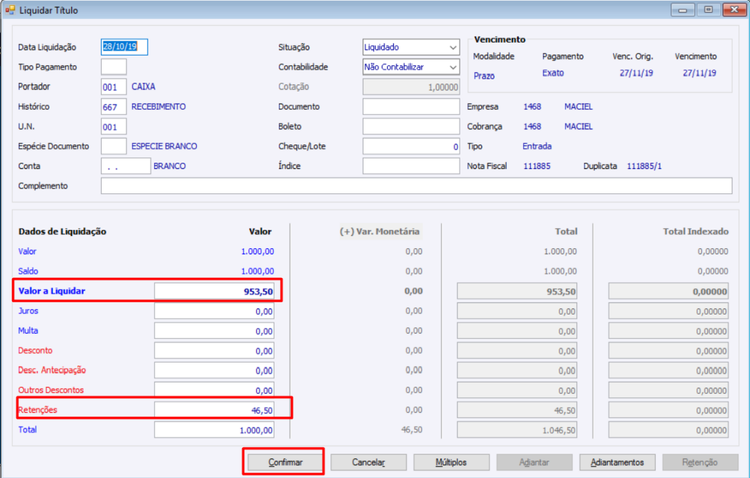Focus the Portador code field
The image size is (750, 478).
tap(114, 87)
